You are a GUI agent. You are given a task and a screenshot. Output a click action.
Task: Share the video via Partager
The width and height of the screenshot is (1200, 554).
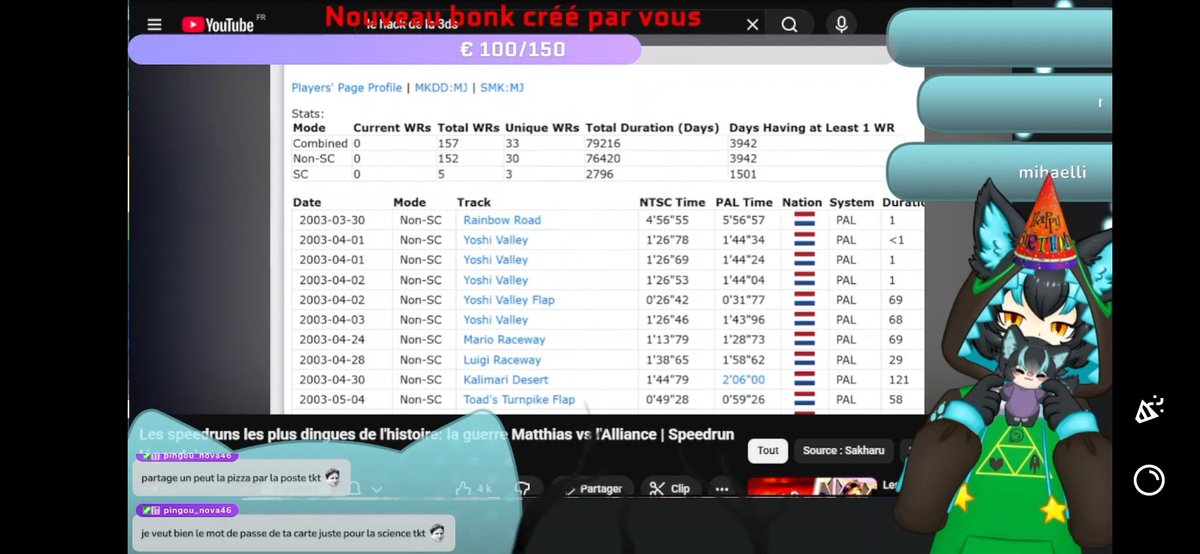pos(593,489)
